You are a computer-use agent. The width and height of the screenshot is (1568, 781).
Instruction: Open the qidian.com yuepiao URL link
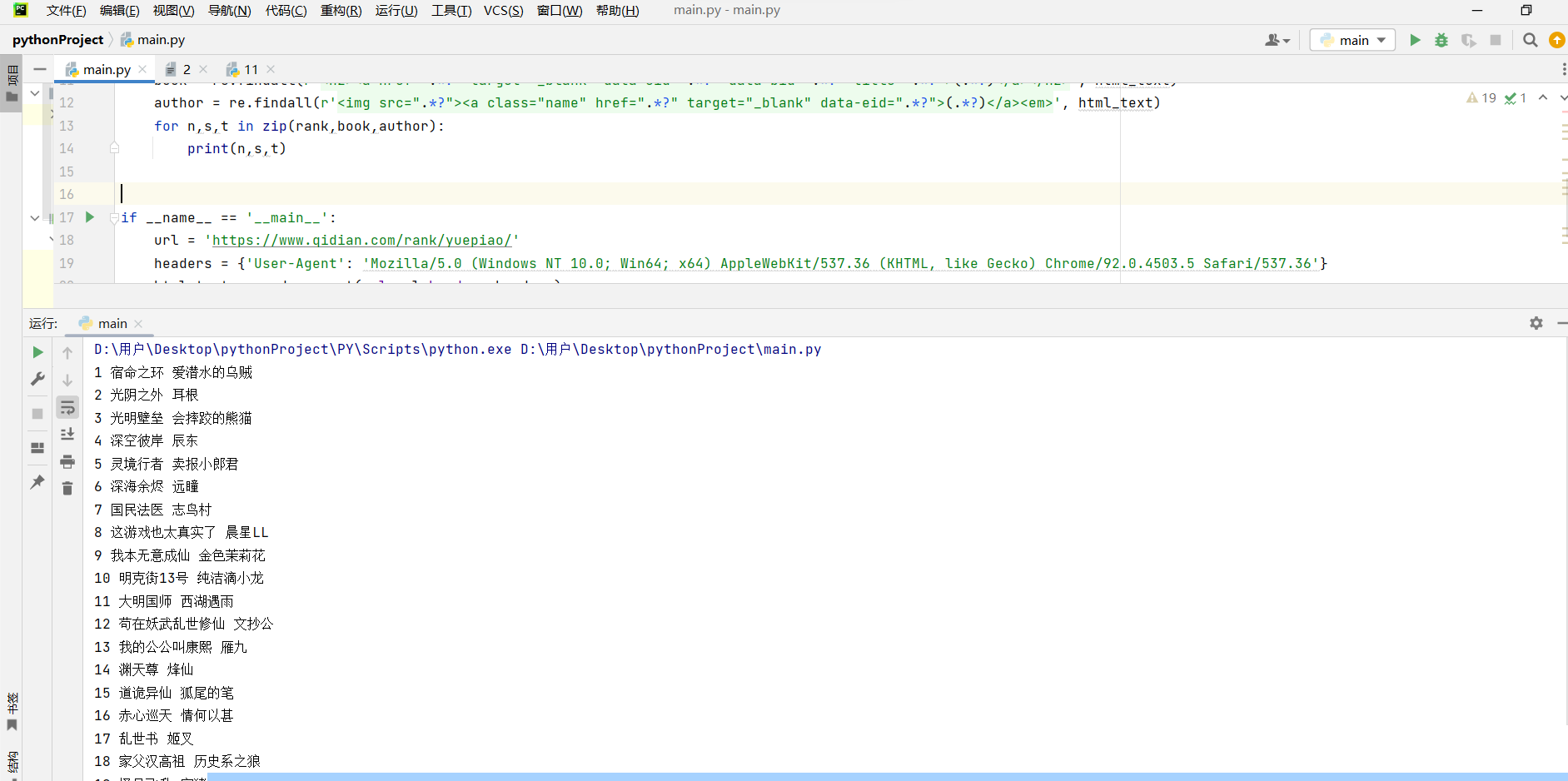(361, 241)
